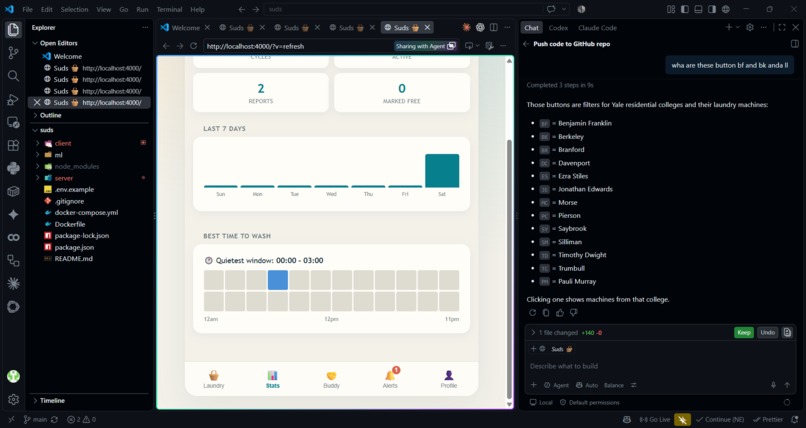Screen dimensions: 806x428
Task: Focus the Describe what to build input
Action: click(x=660, y=366)
